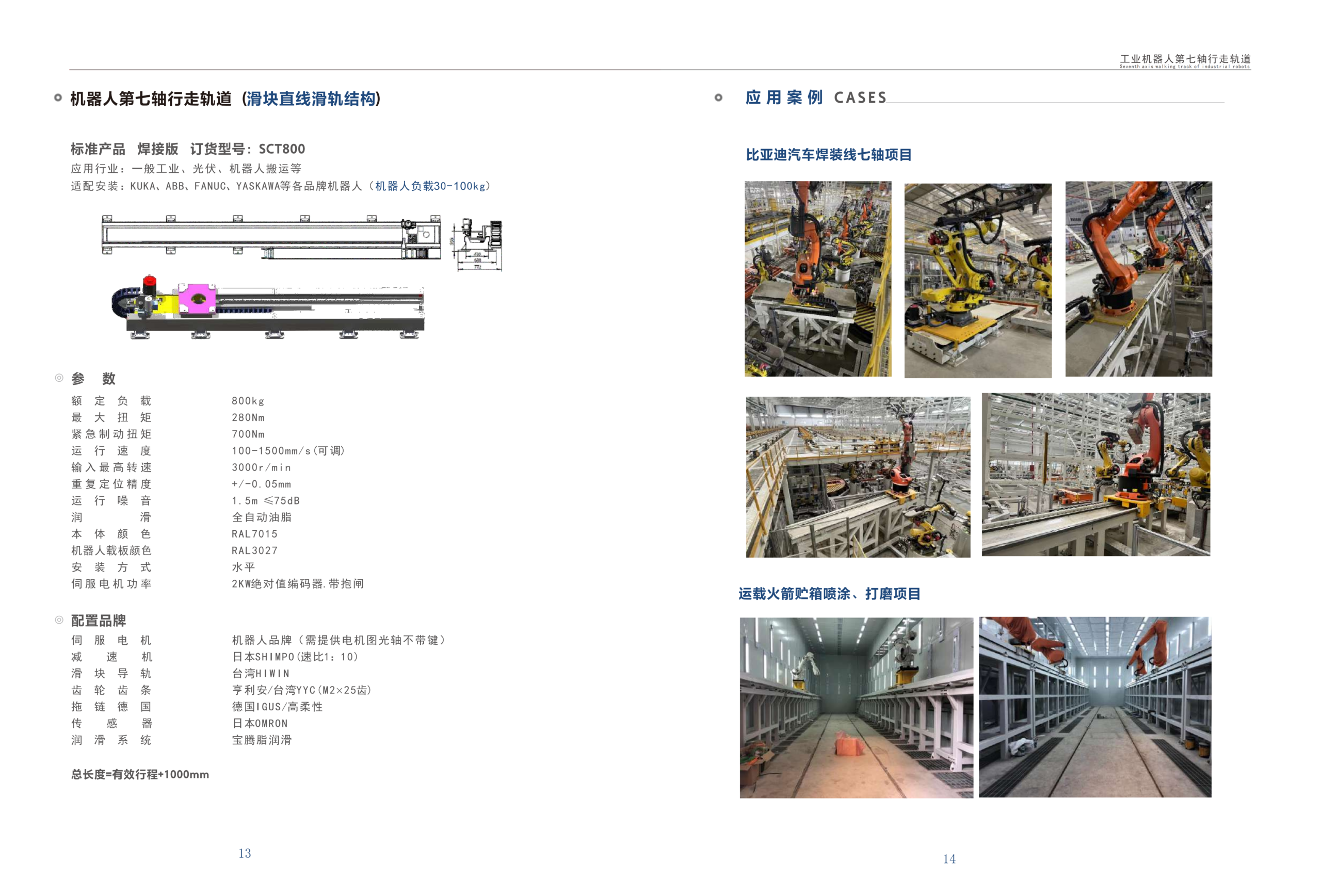Click the small side-view dimension drawing
The image size is (1321, 896).
[x=477, y=245]
